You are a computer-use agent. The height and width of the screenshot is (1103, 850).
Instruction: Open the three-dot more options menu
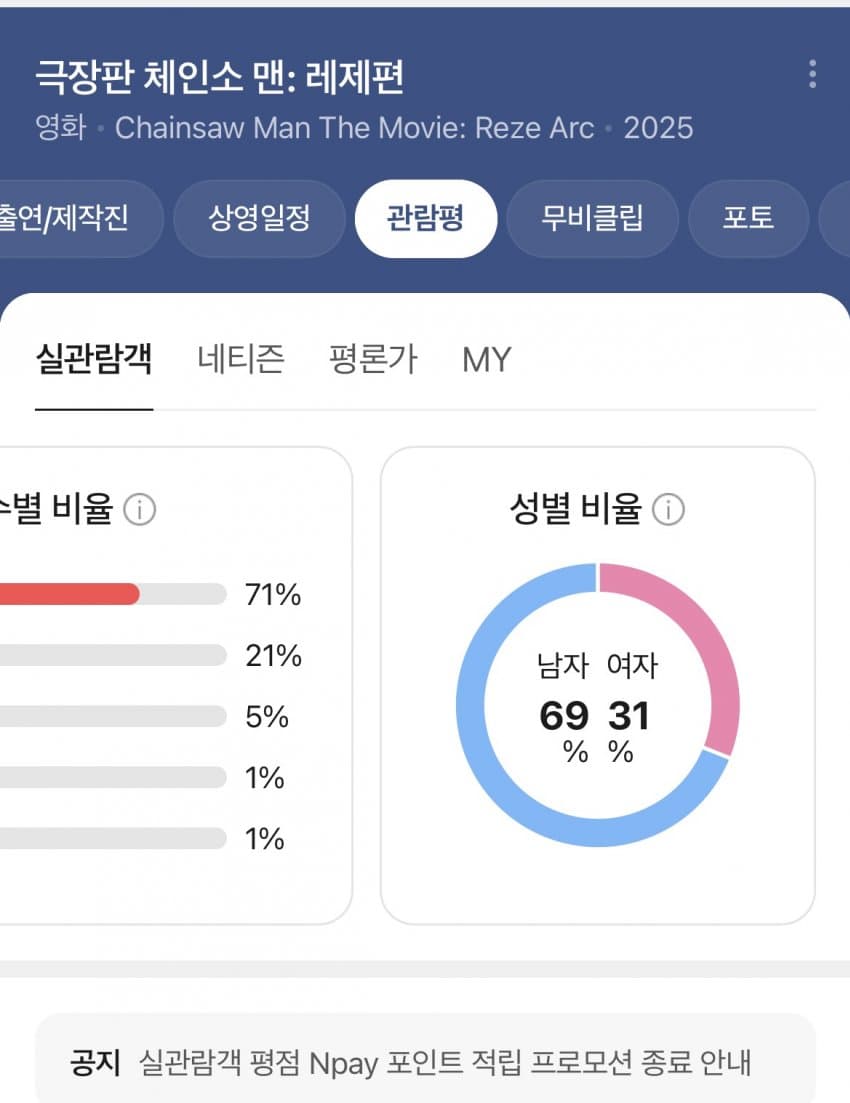(812, 74)
